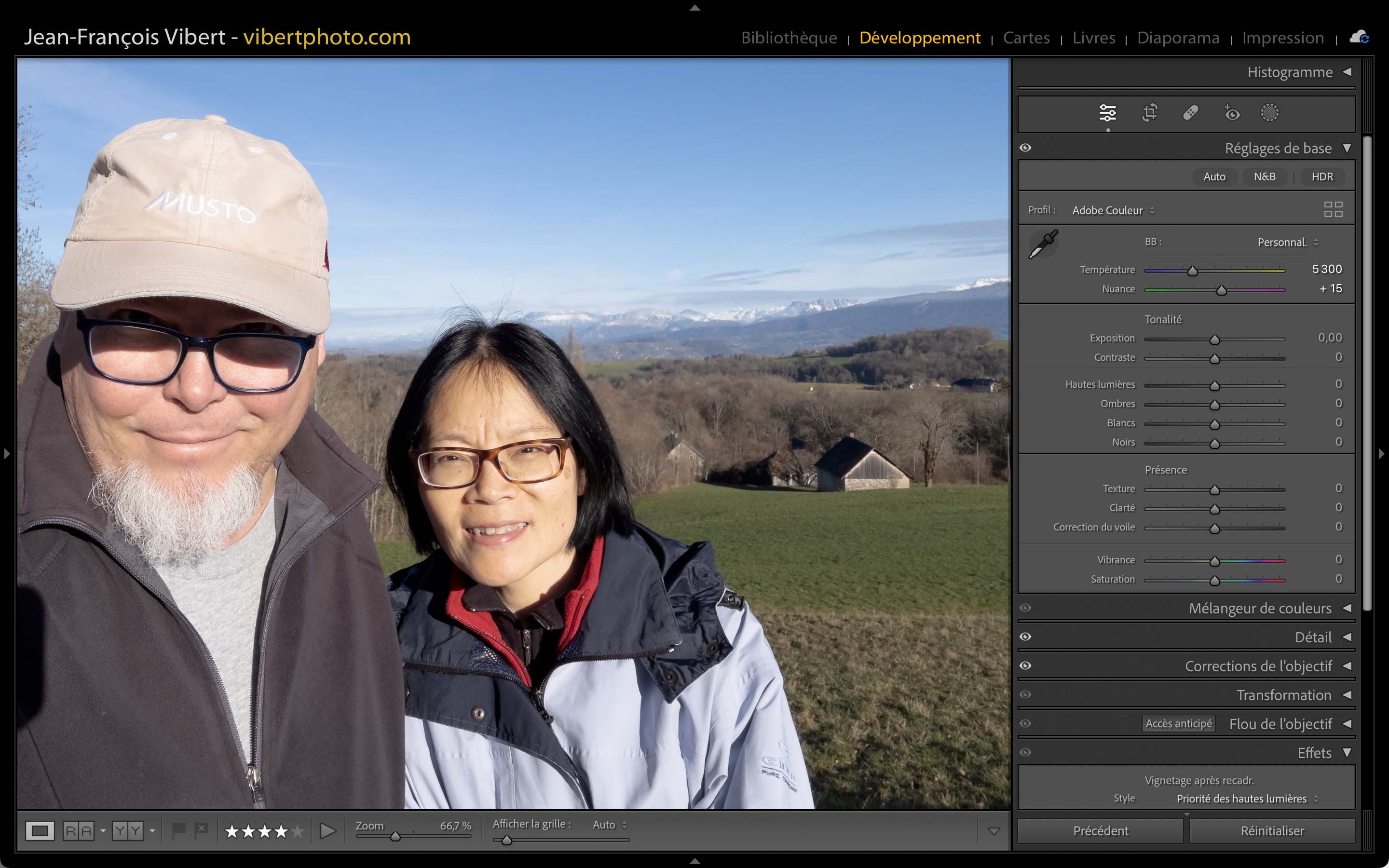The width and height of the screenshot is (1389, 868).
Task: Select the Healing (bandage) tool
Action: (x=1190, y=112)
